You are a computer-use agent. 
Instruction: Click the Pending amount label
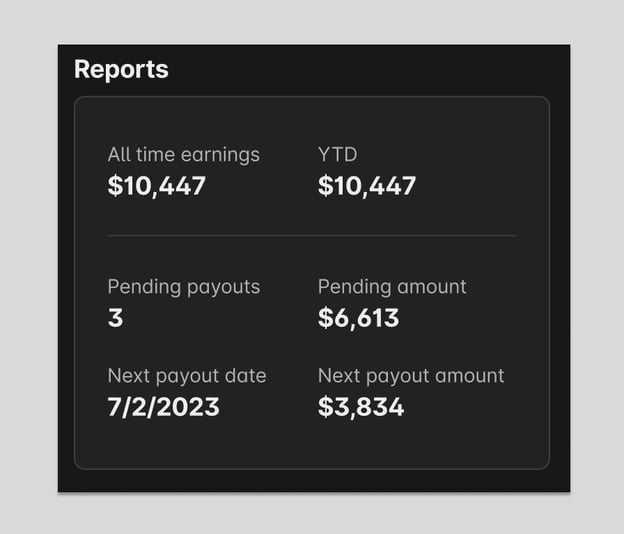pos(392,287)
